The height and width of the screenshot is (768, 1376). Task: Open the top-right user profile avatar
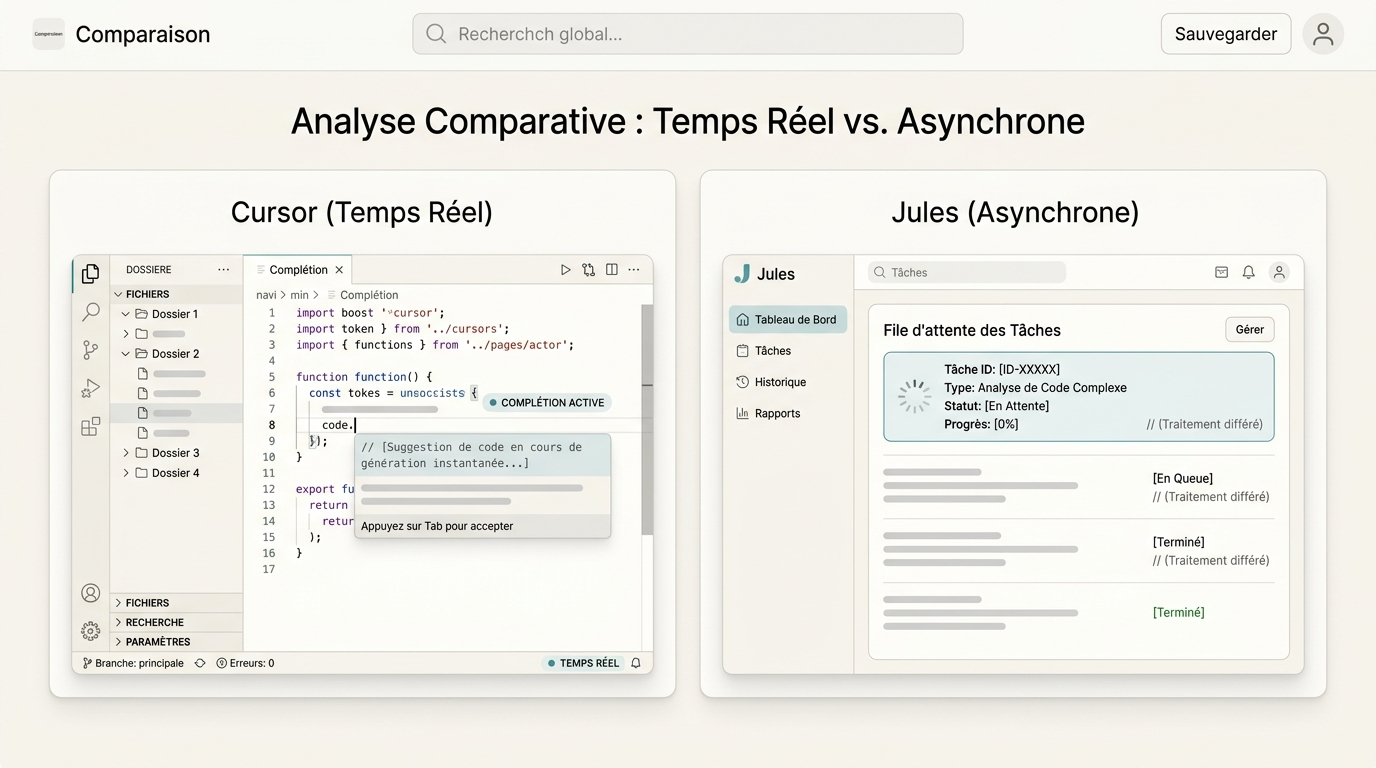[x=1323, y=34]
